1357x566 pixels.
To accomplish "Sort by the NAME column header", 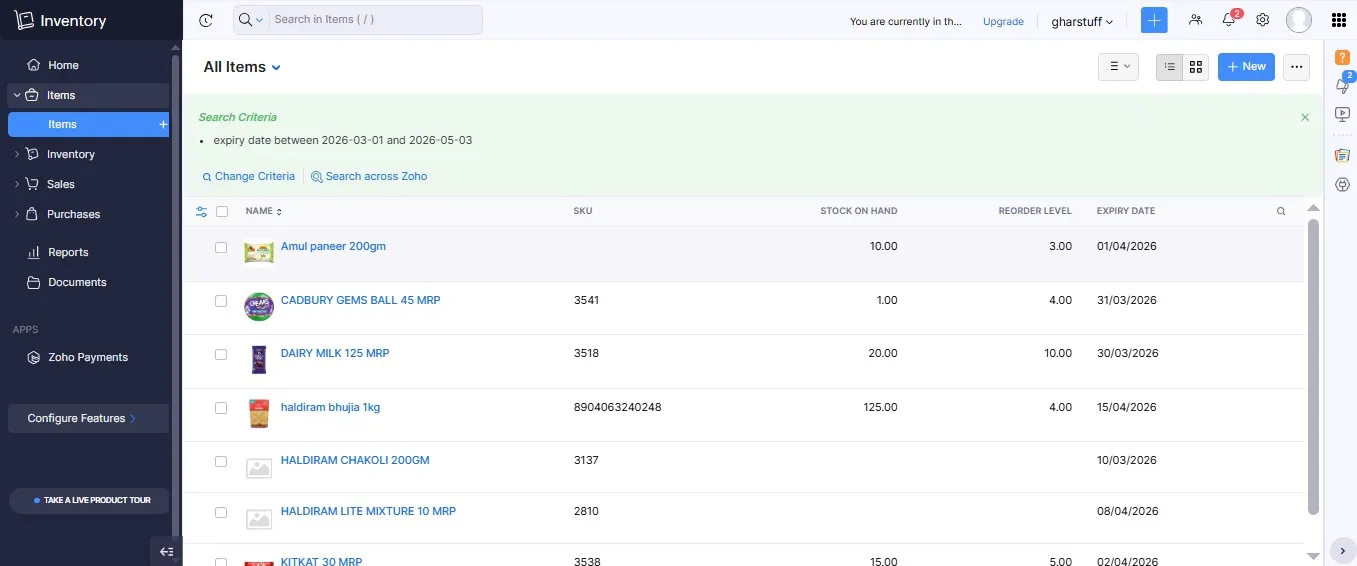I will [x=264, y=212].
